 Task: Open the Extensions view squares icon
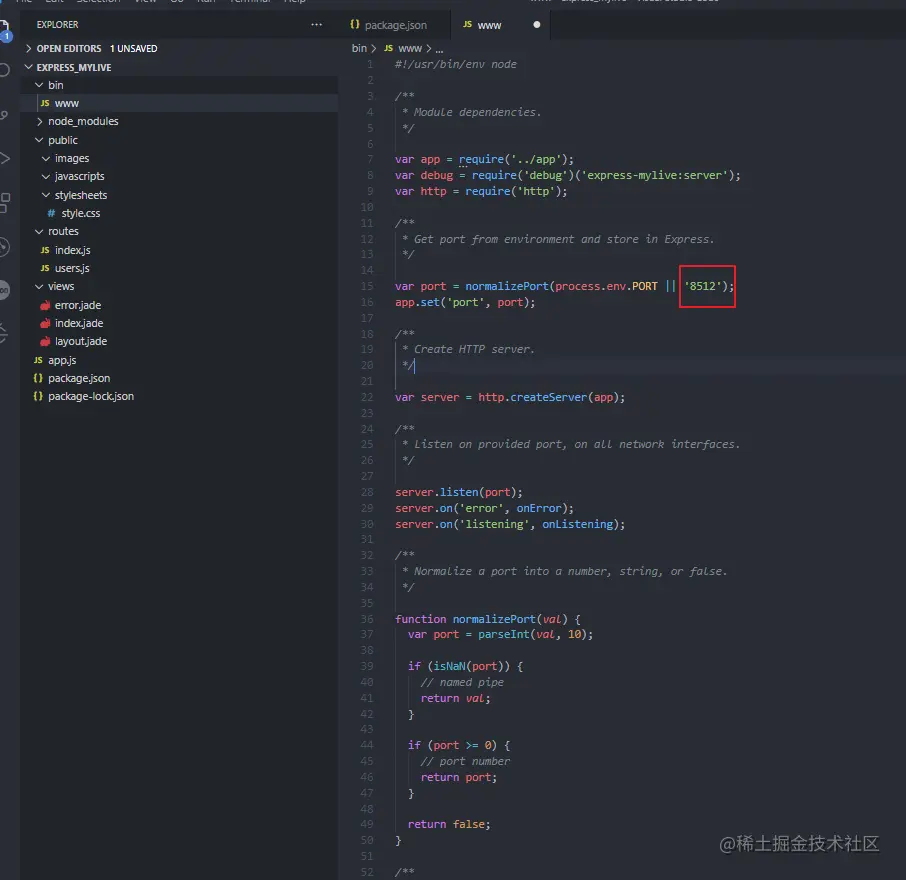pyautogui.click(x=5, y=203)
